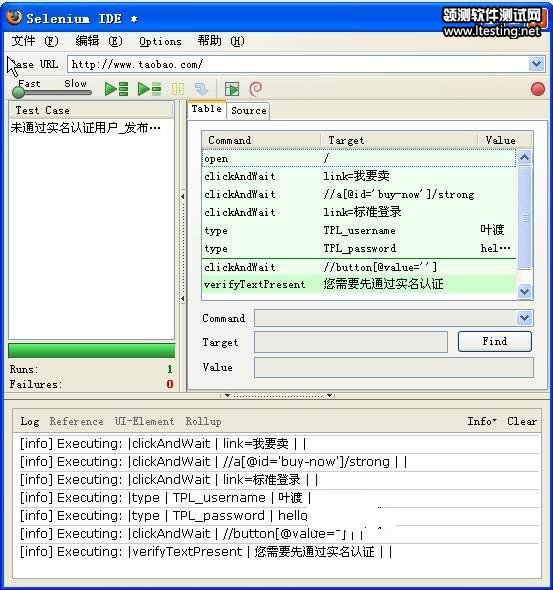The image size is (553, 590).
Task: Open the Info log level dropdown
Action: (482, 421)
